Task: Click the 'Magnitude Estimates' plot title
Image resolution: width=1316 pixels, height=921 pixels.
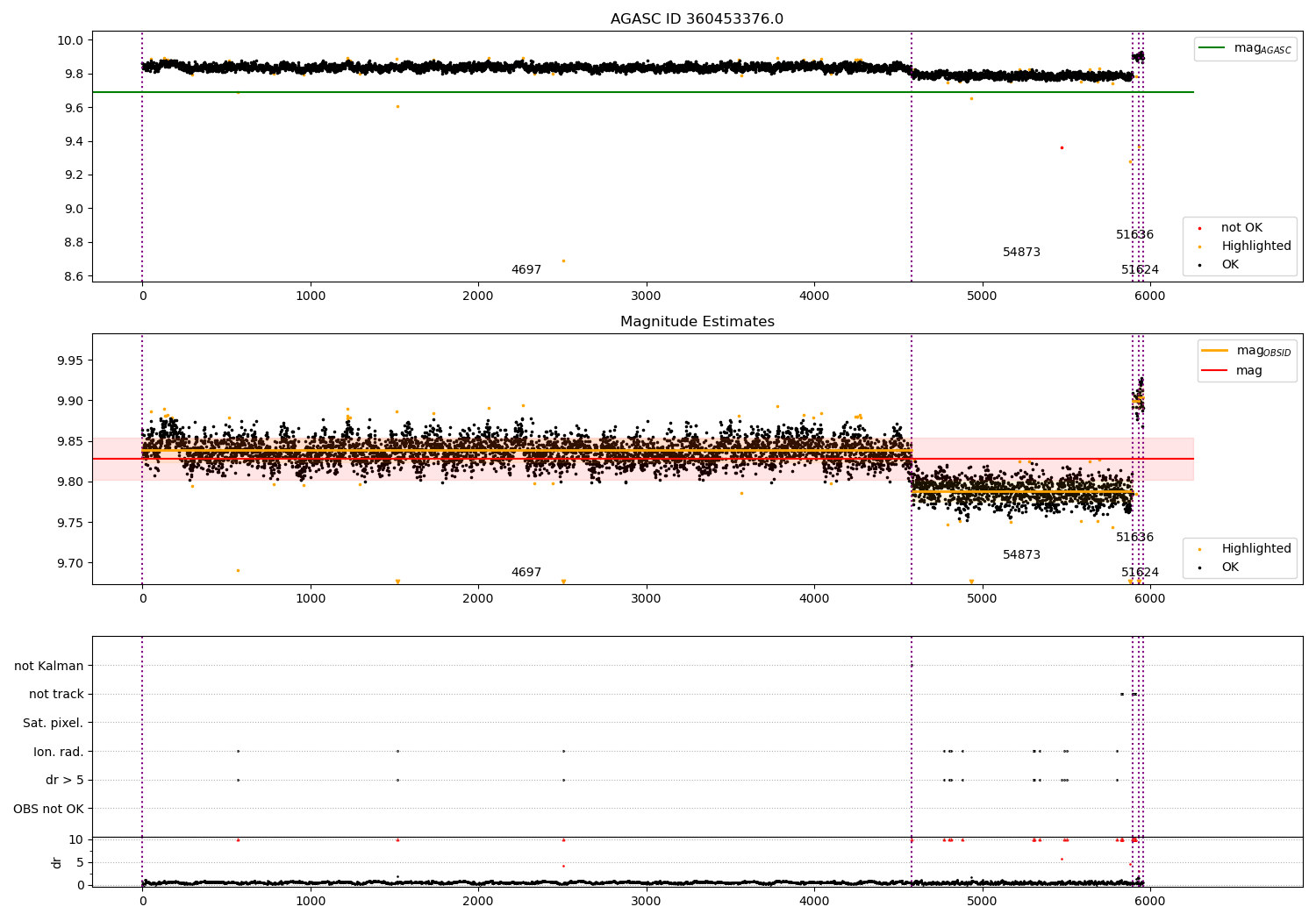Action: (x=697, y=322)
